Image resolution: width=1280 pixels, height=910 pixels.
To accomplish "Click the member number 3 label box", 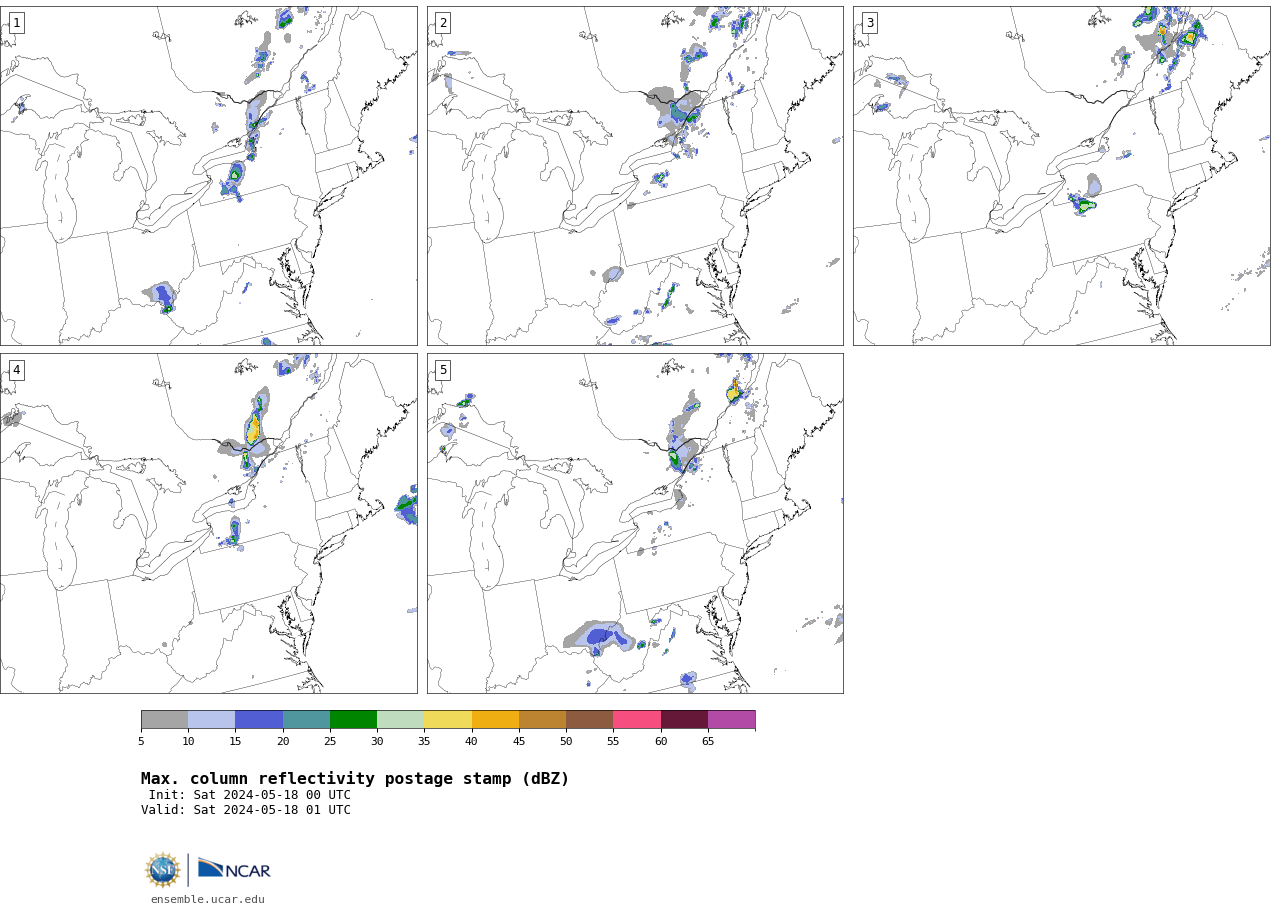I will [869, 23].
